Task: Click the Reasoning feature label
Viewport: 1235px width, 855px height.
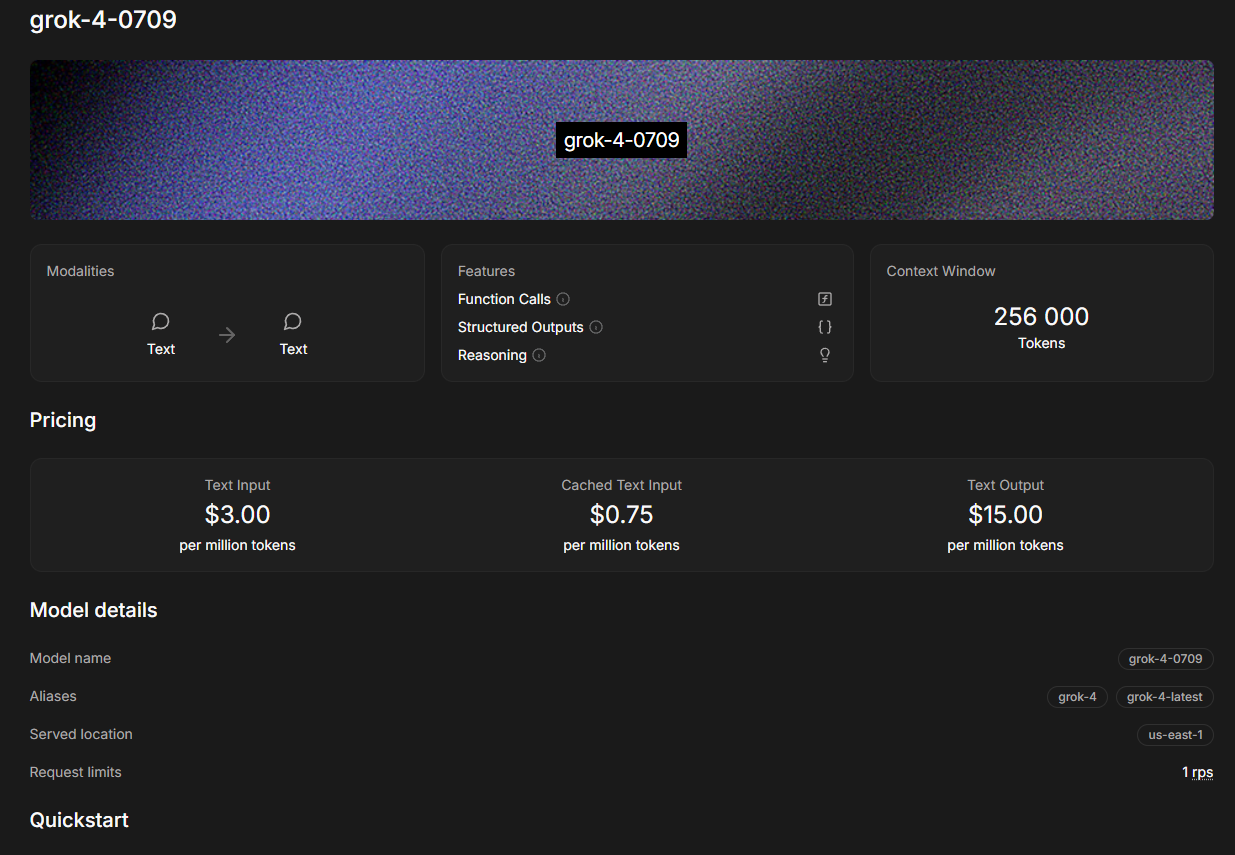Action: 492,355
